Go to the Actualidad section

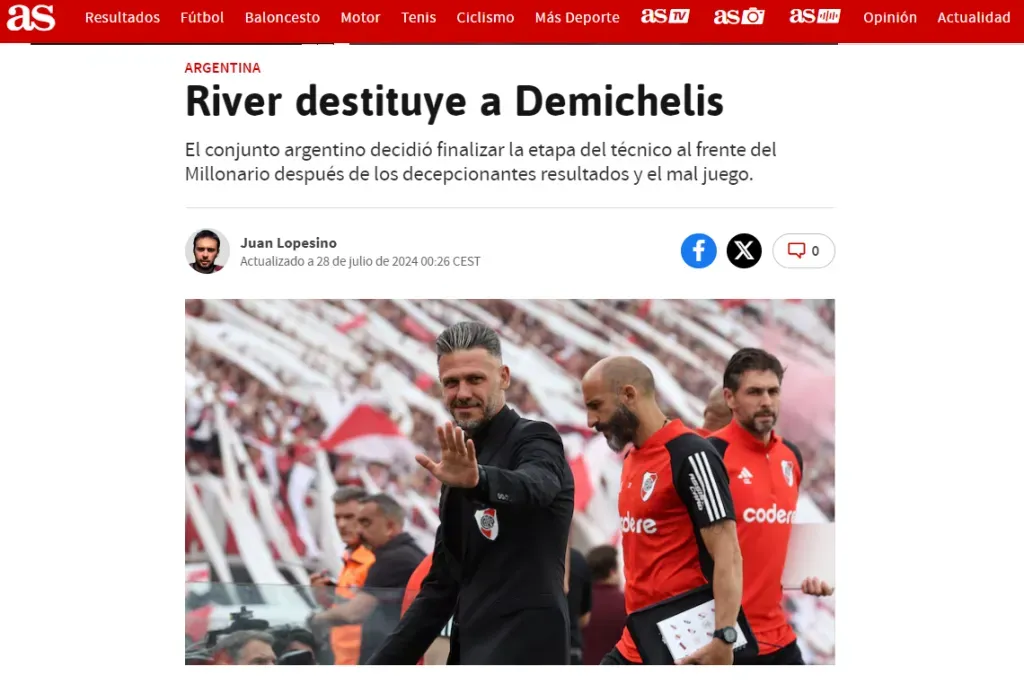973,18
